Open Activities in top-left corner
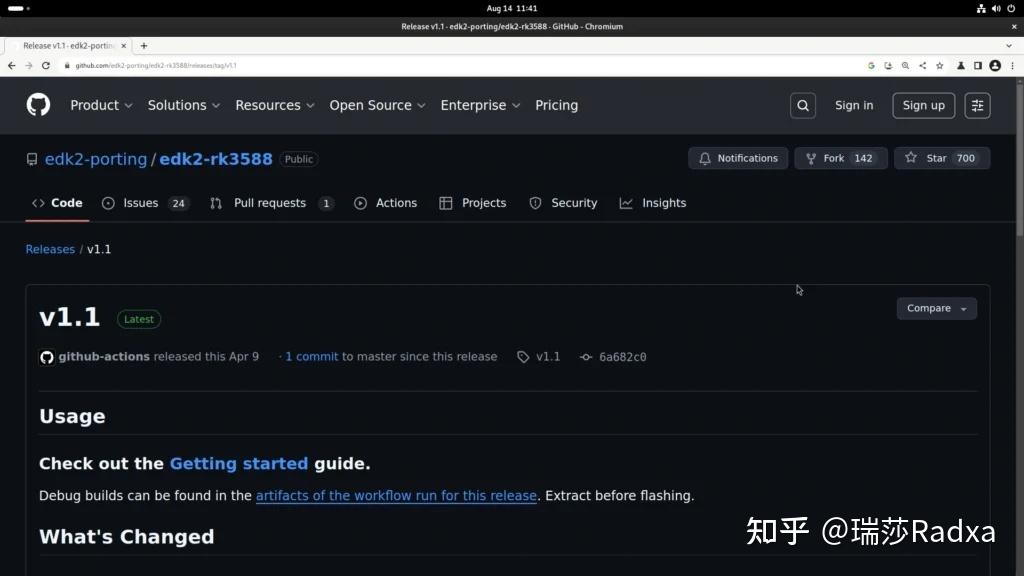The image size is (1024, 576). [x=18, y=8]
